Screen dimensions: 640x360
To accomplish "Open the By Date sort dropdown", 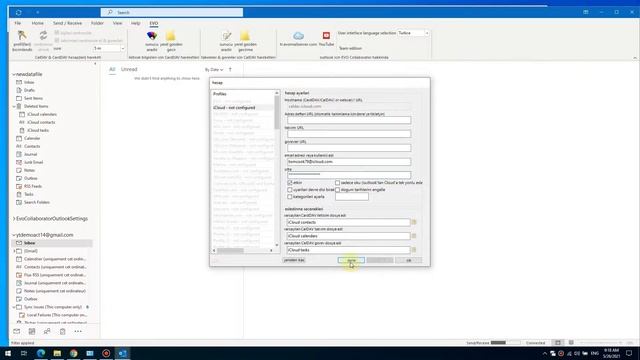I will point(214,70).
